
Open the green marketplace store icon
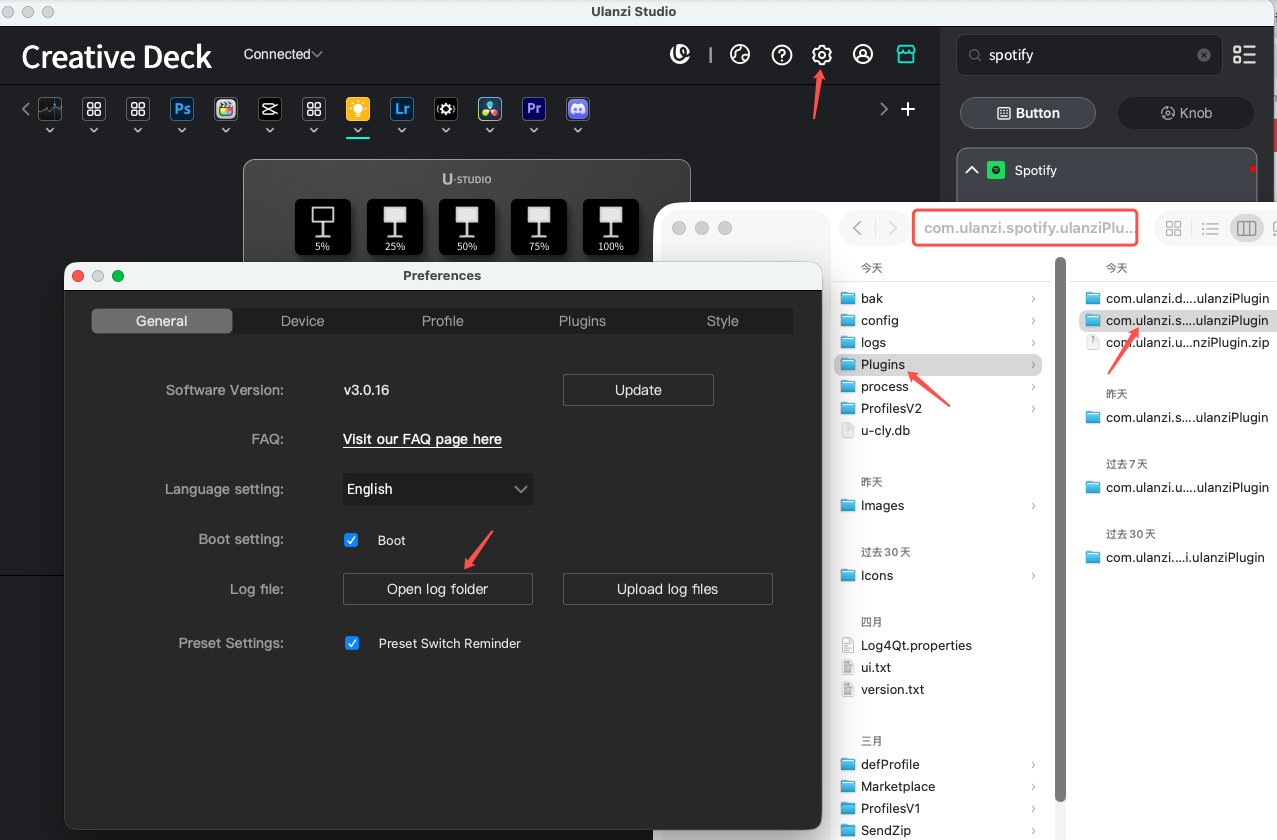906,54
